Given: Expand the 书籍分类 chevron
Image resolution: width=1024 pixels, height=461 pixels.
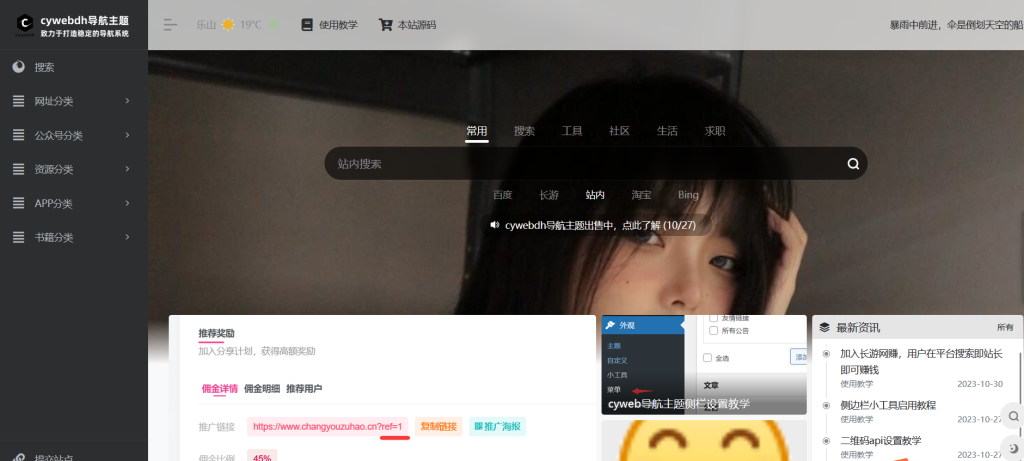Looking at the screenshot, I should coord(127,236).
